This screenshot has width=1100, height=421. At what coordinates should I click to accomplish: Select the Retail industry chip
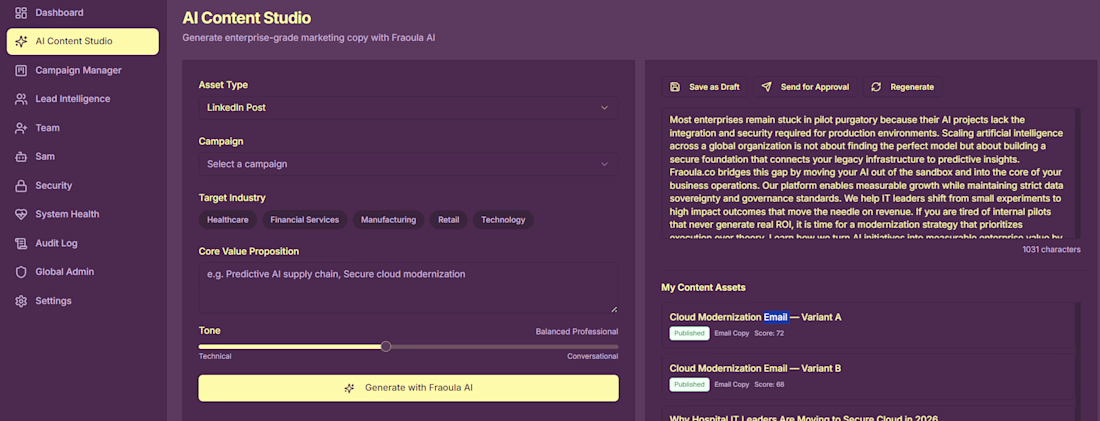[x=449, y=220]
